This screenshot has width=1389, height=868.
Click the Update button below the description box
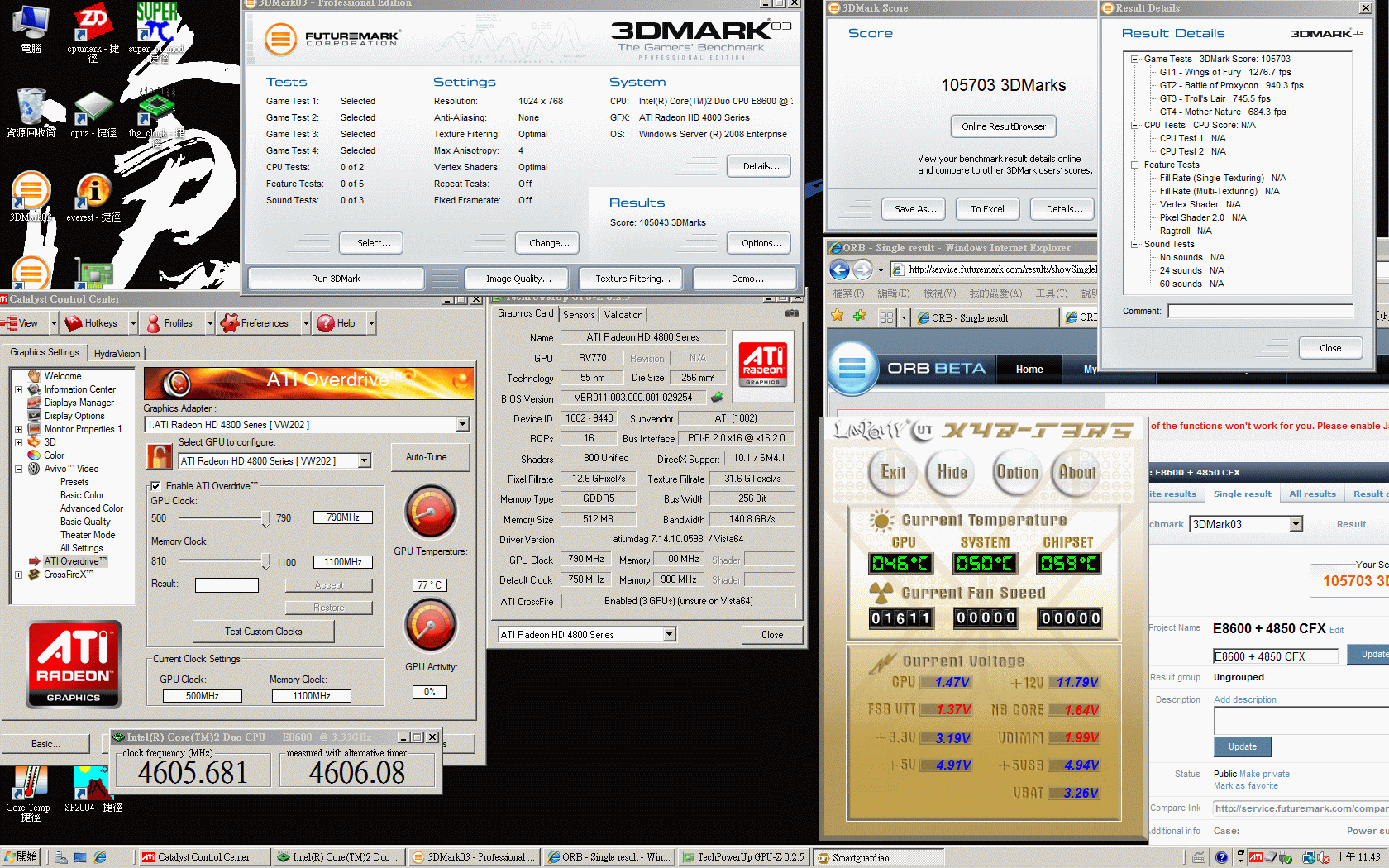(1242, 746)
